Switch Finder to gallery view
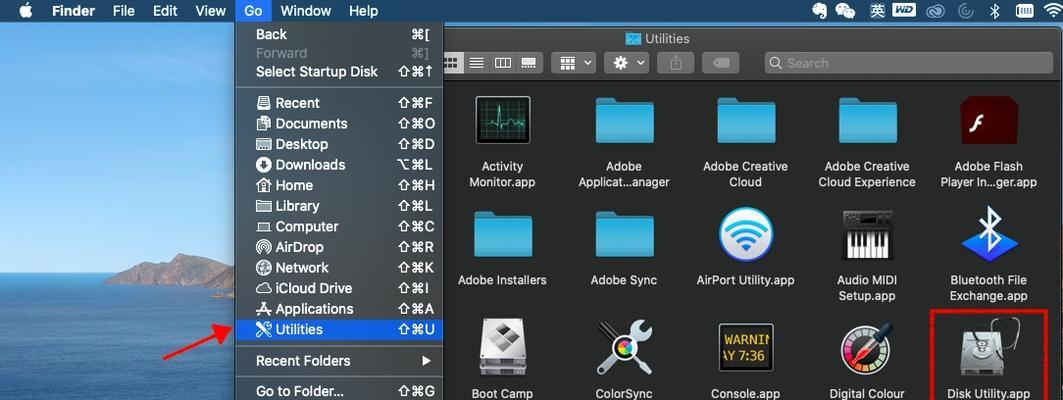 [x=528, y=63]
